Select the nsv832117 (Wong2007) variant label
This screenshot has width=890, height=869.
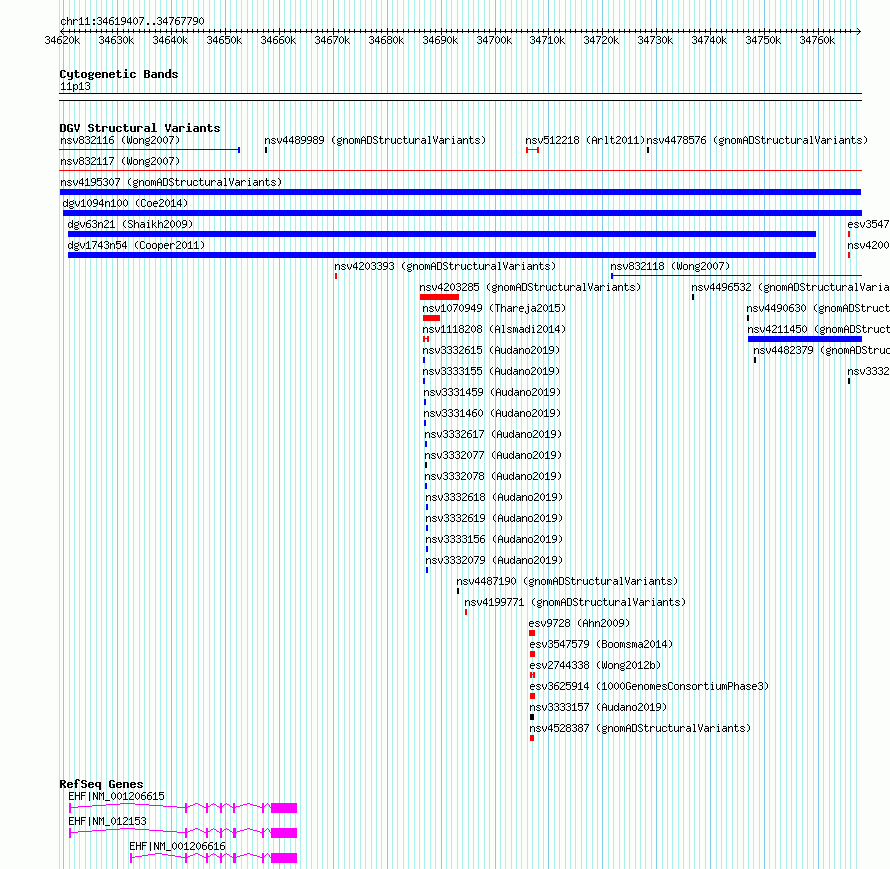120,161
